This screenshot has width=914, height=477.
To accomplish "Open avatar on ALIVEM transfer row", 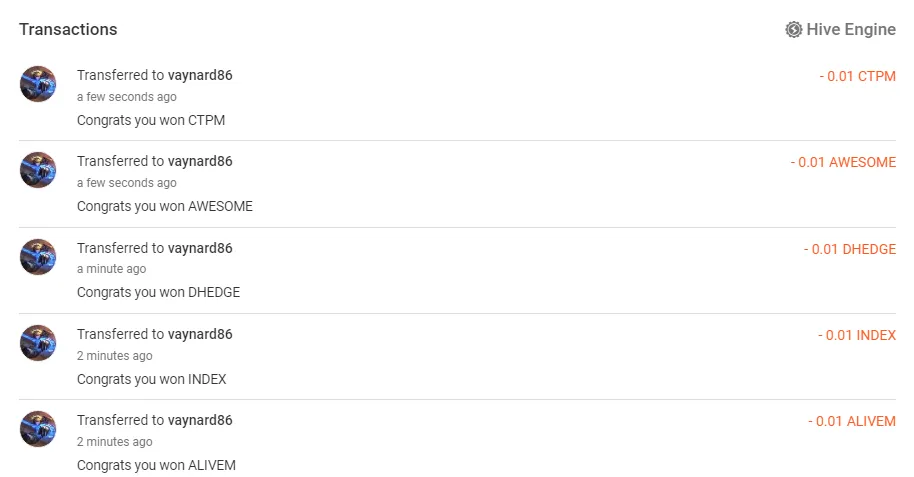I will coord(38,429).
